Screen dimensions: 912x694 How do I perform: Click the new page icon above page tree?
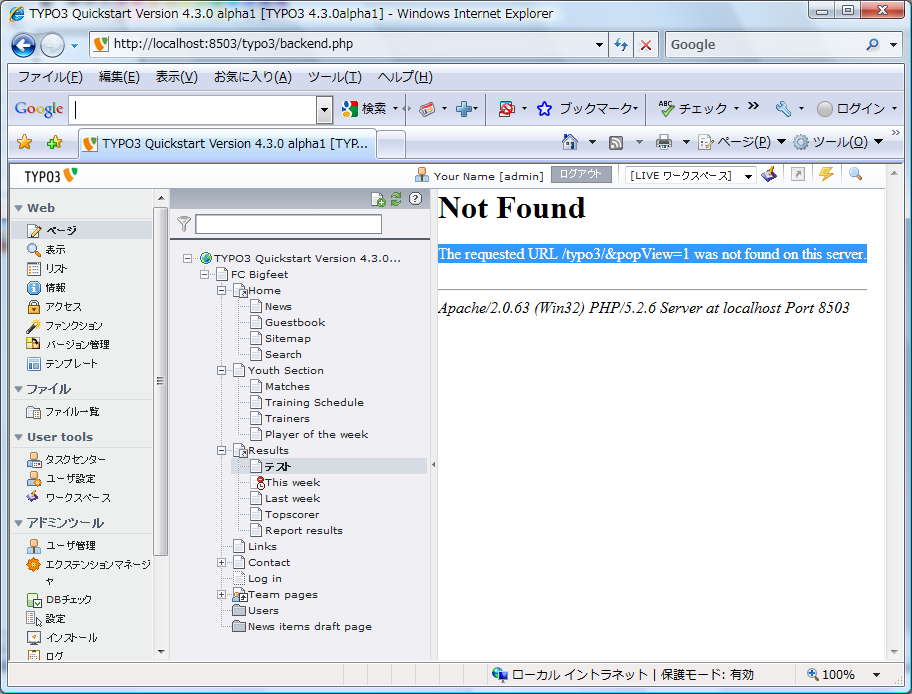coord(378,199)
